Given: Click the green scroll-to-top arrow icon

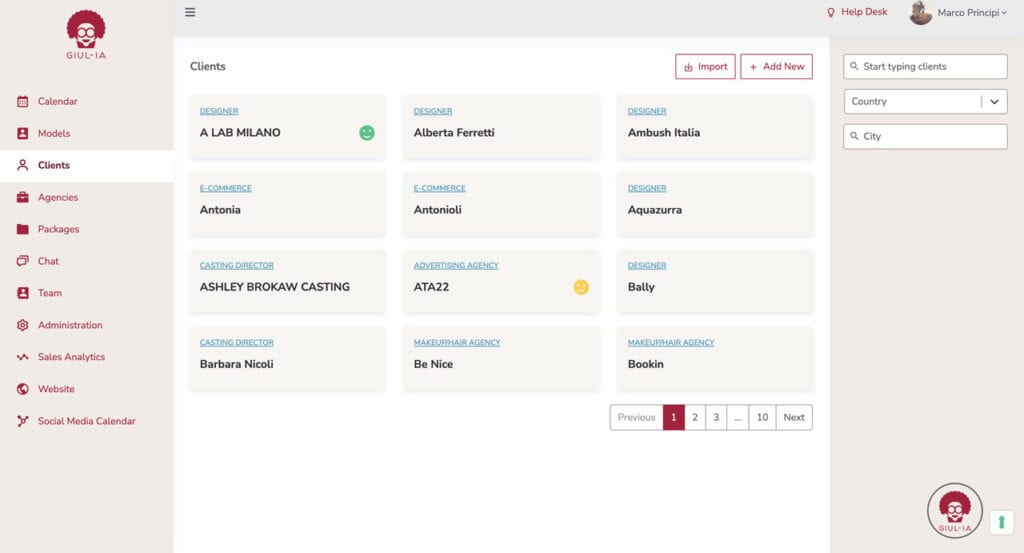Looking at the screenshot, I should click(x=1001, y=522).
